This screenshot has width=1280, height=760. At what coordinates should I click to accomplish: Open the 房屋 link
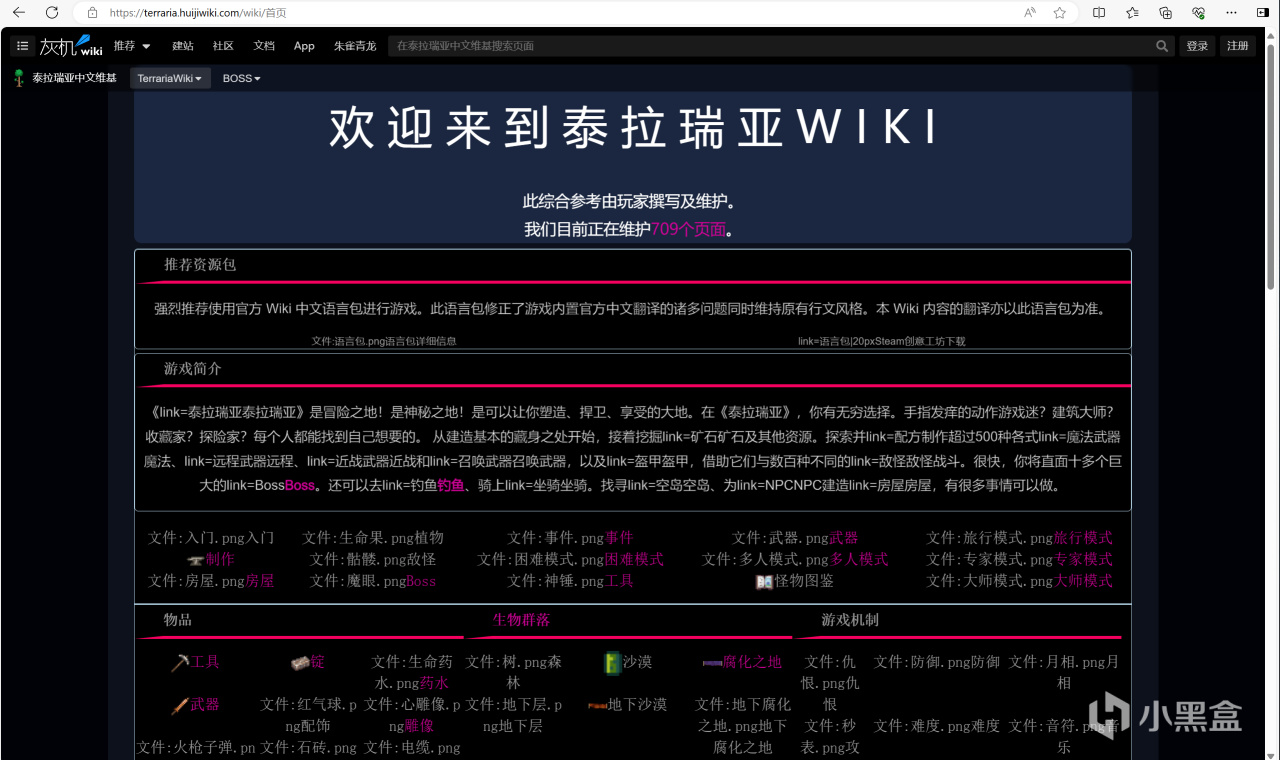260,581
